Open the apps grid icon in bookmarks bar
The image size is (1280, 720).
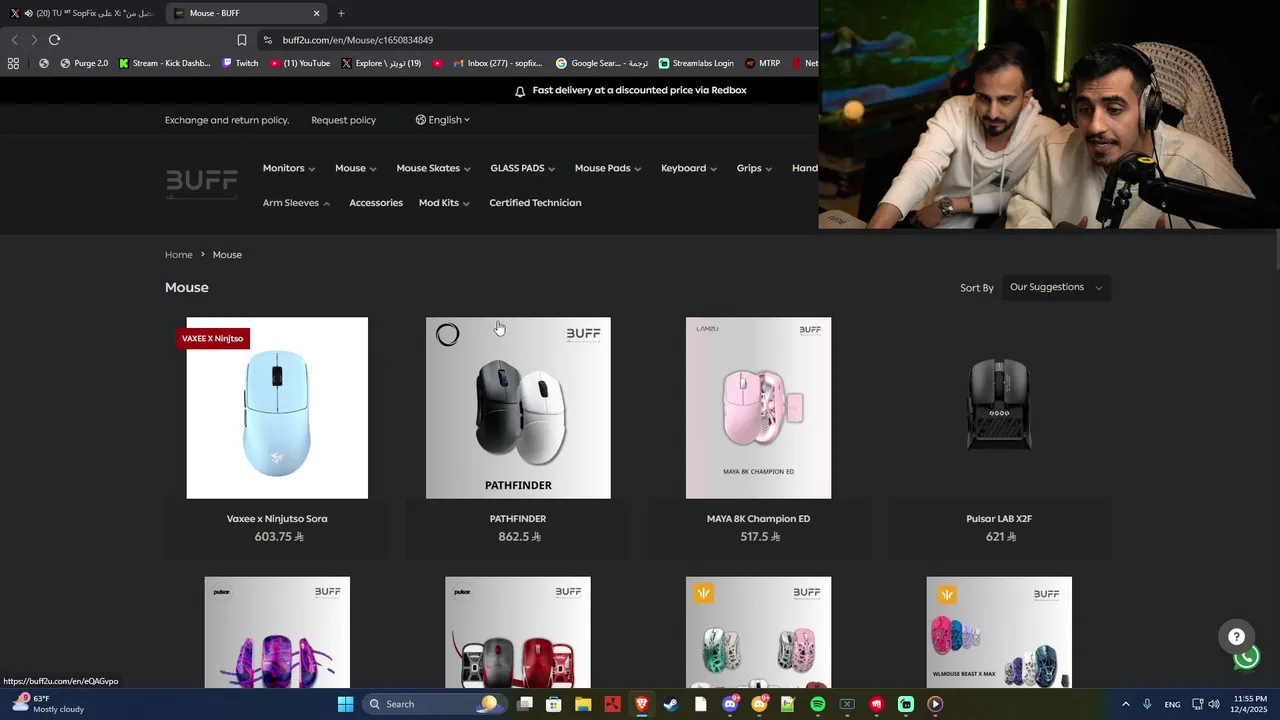13,63
